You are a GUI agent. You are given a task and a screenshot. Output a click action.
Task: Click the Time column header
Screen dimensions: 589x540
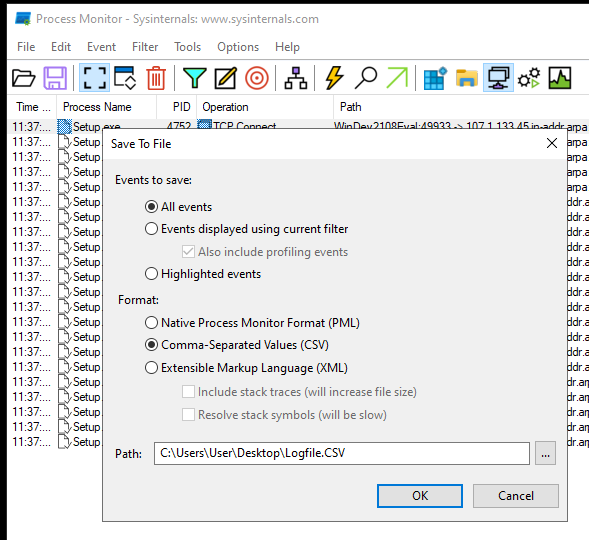[x=32, y=107]
